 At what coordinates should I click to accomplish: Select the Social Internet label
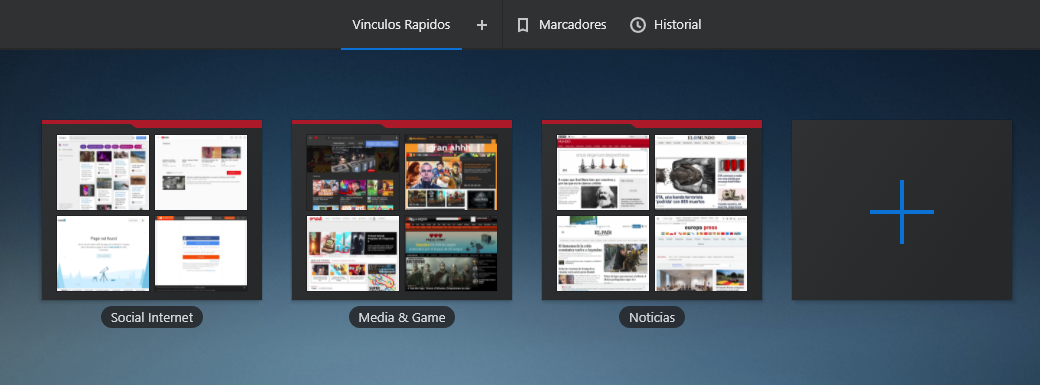[152, 317]
